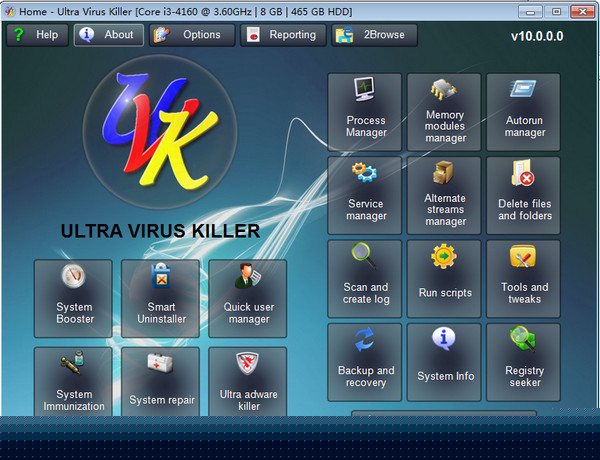Screen dimensions: 600x460
Task: Open System Immunization
Action: pos(73,382)
